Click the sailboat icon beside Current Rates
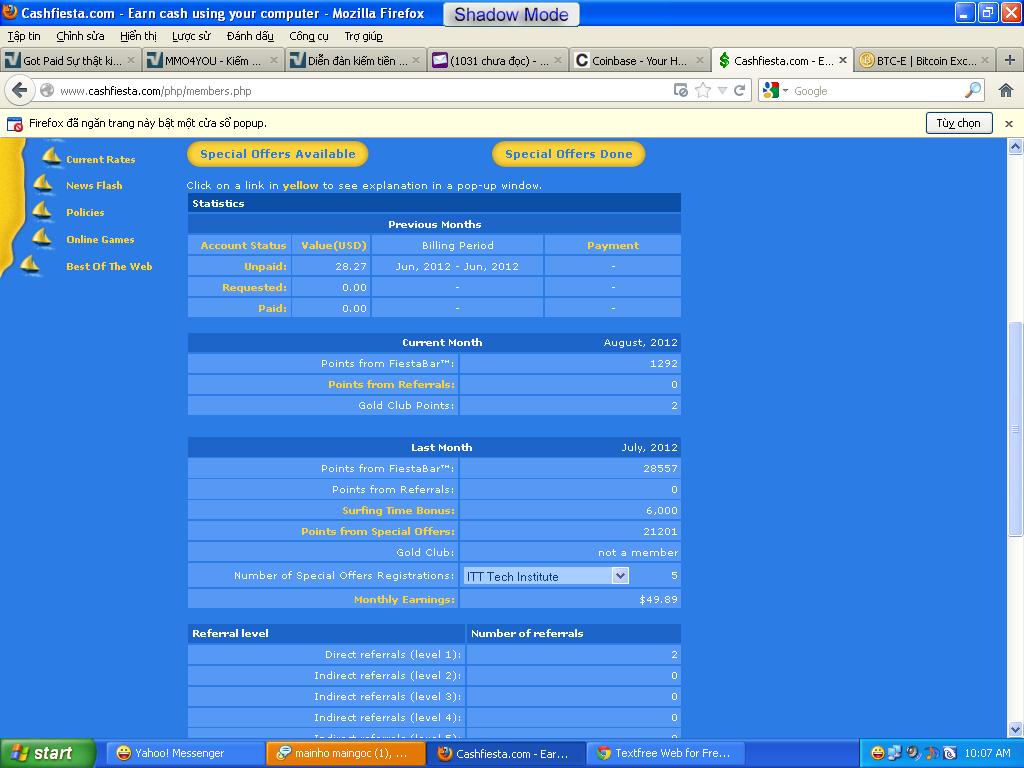Image resolution: width=1024 pixels, height=768 pixels. click(51, 155)
